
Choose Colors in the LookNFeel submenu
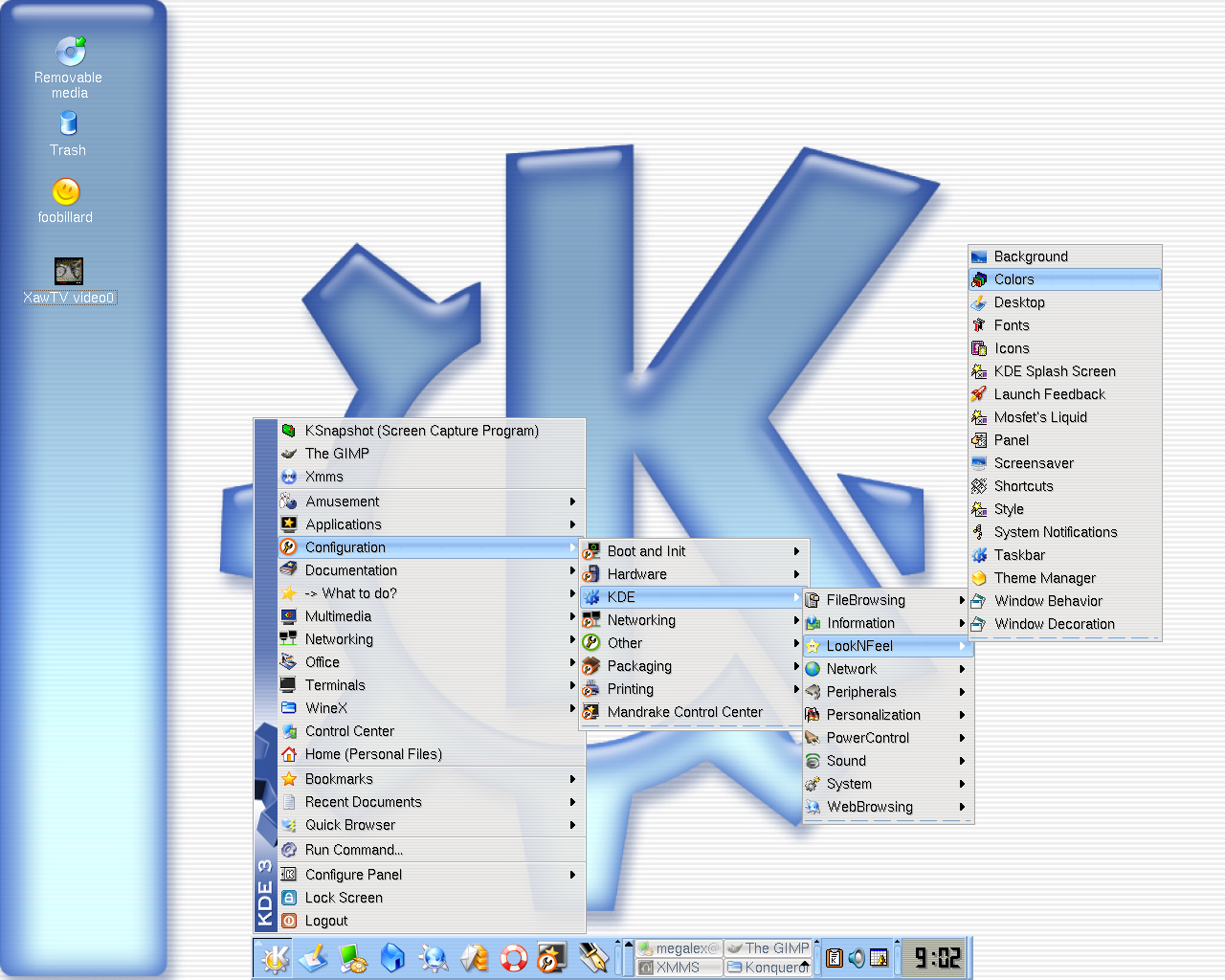point(1065,279)
